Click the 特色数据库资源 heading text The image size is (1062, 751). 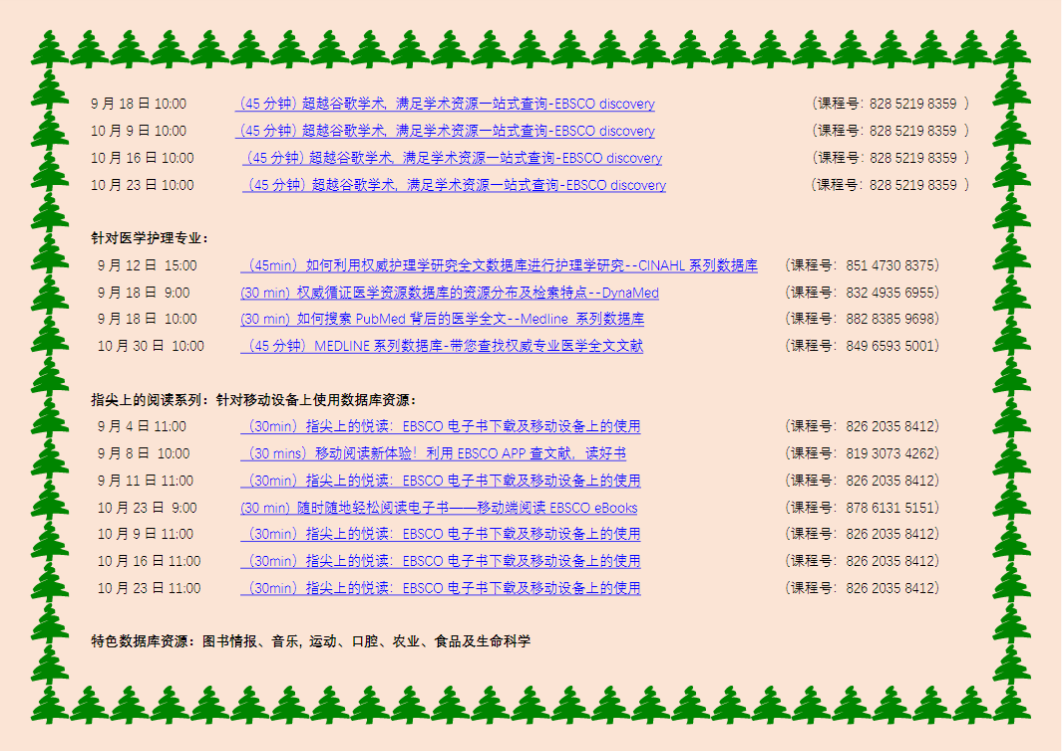tap(144, 641)
